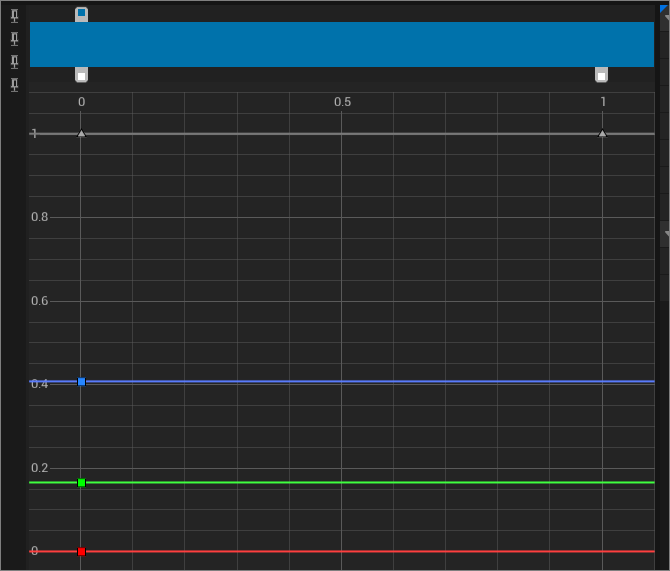
Task: Select the red channel square keyframe
Action: click(82, 552)
